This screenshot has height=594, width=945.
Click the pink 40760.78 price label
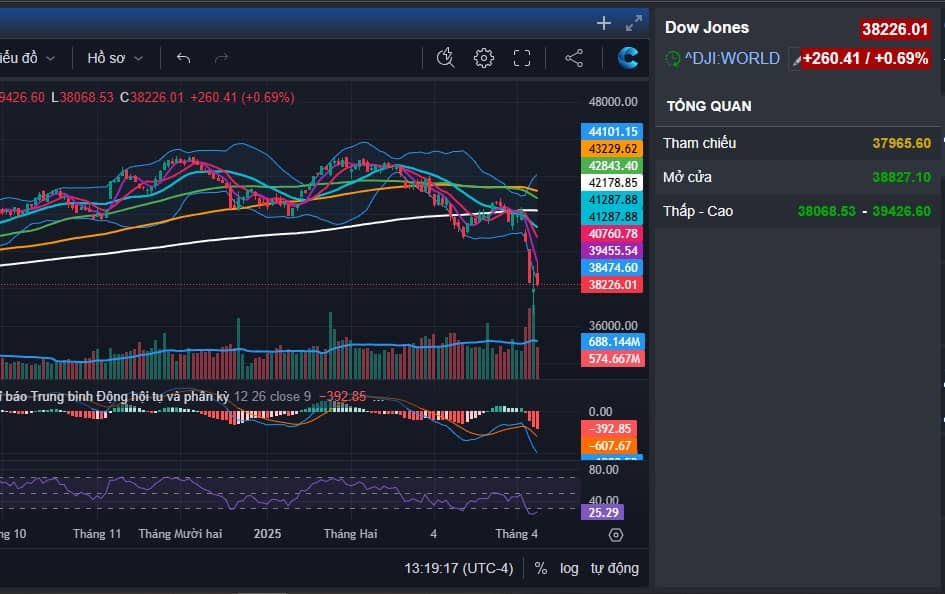[612, 233]
